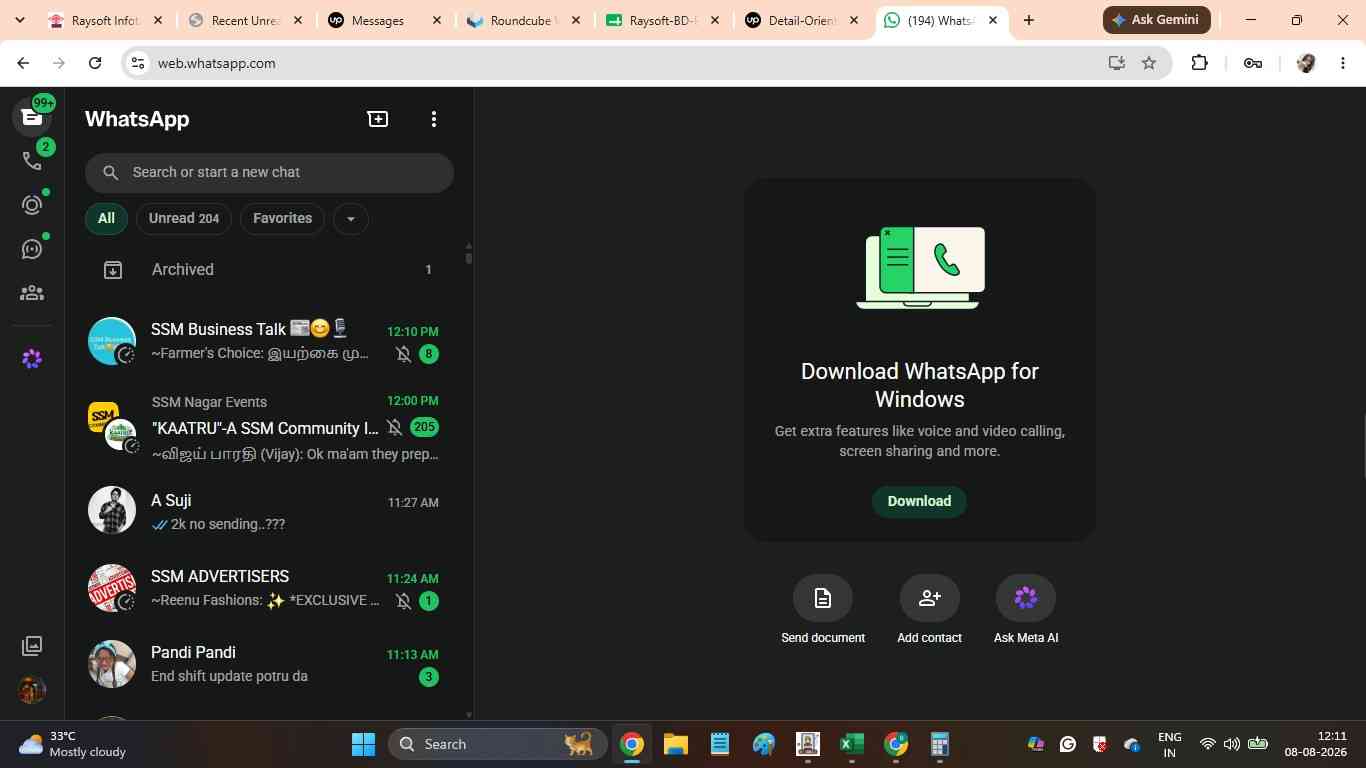Screen dimensions: 1366x768
Task: Click the Meta AI icon in sidebar
Action: [x=32, y=359]
